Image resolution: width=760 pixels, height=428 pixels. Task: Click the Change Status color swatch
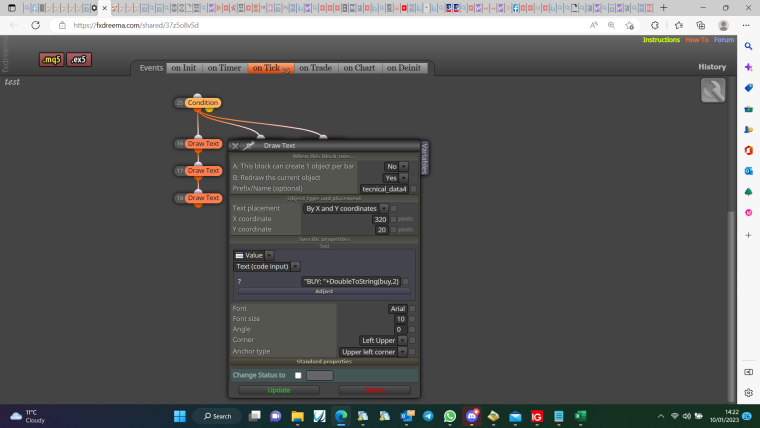[320, 375]
